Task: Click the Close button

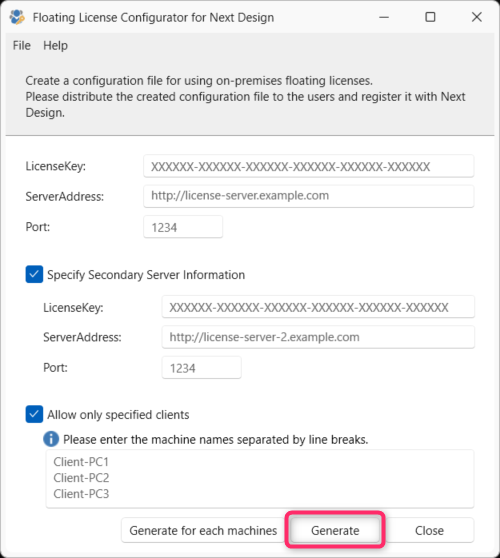Action: [x=429, y=530]
